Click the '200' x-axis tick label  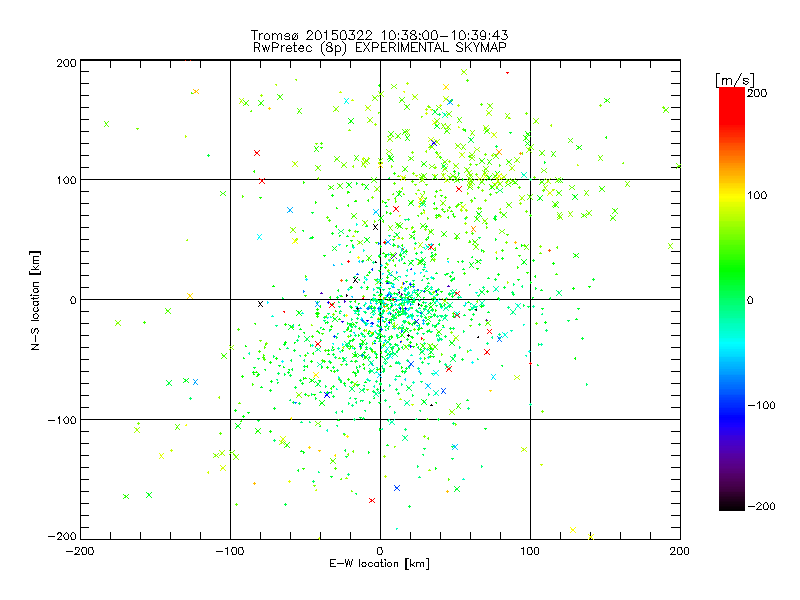tap(680, 551)
